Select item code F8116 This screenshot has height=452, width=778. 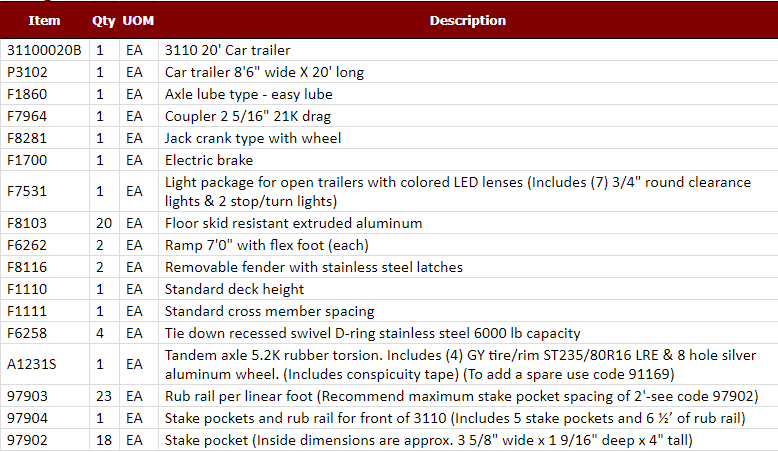[28, 267]
